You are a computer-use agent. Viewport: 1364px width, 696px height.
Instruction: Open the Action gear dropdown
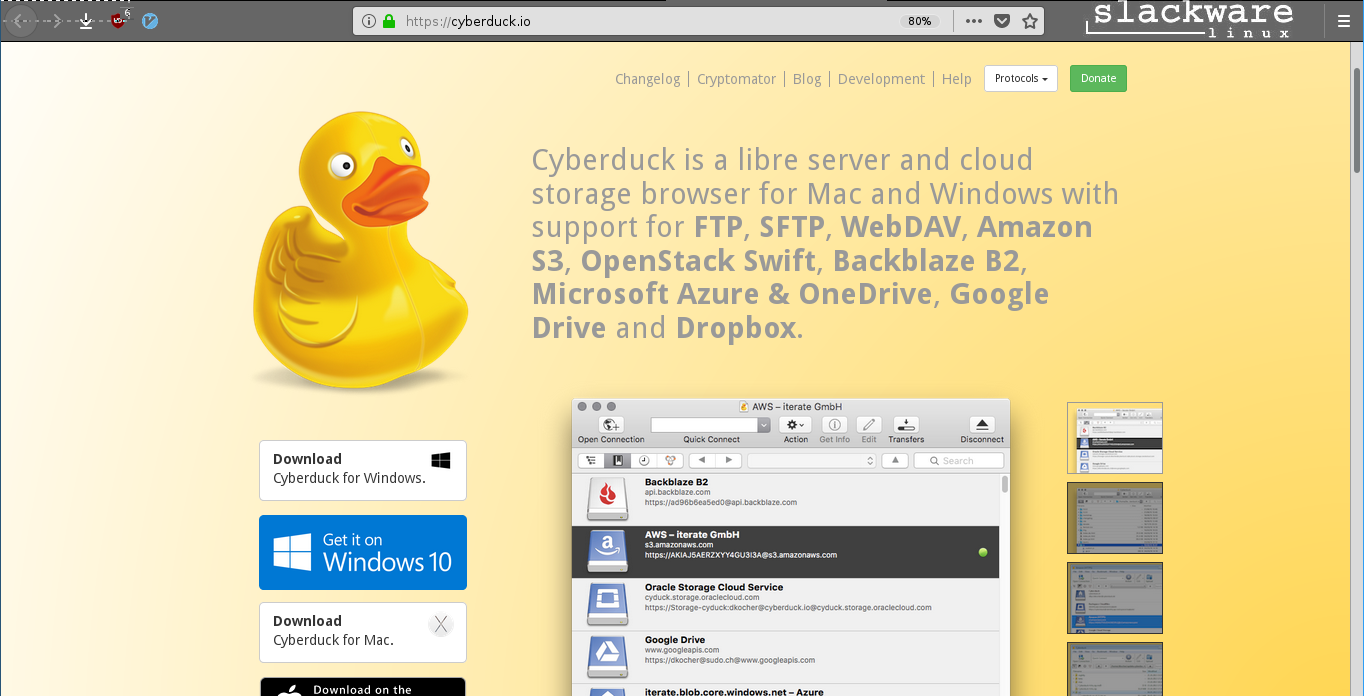coord(796,425)
